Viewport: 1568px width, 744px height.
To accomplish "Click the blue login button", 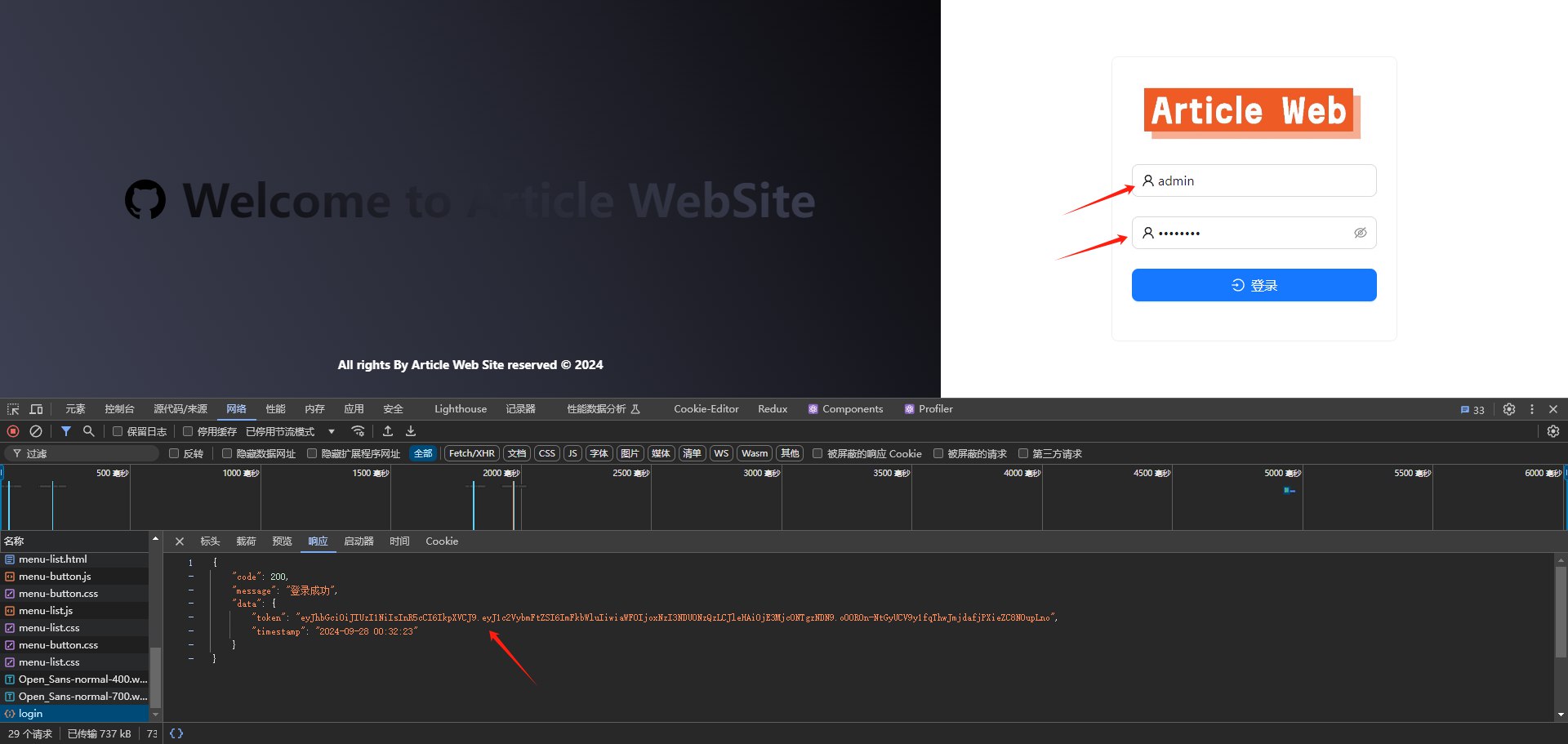I will click(x=1254, y=285).
